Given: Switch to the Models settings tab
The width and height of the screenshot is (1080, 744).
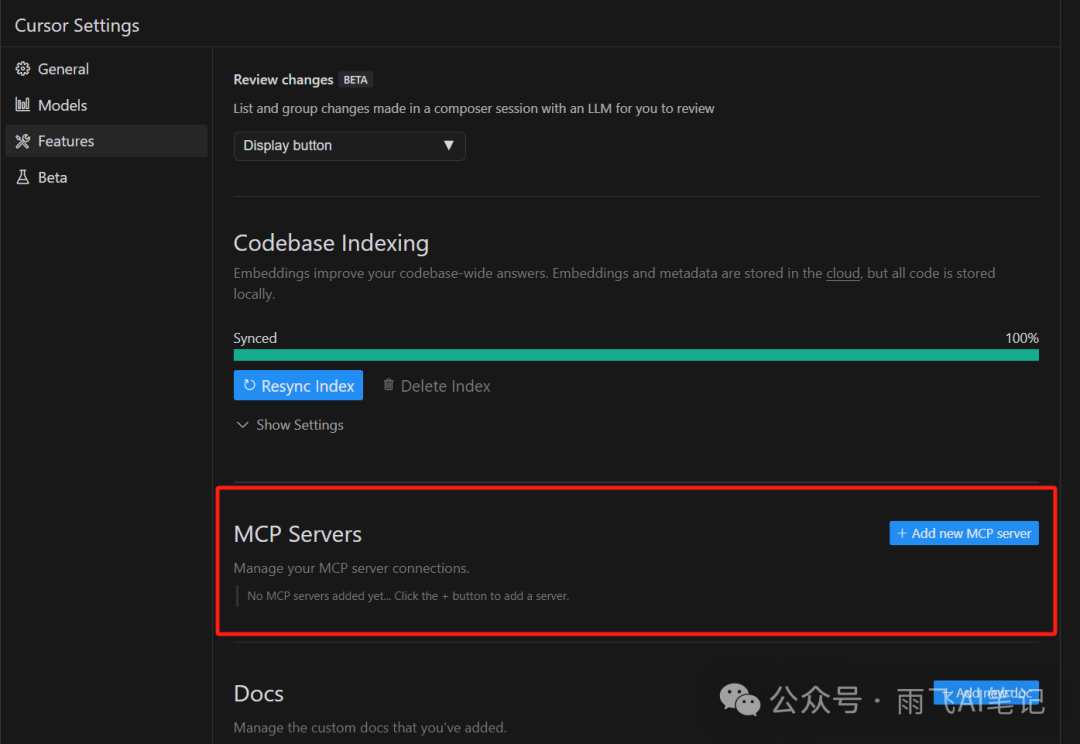Looking at the screenshot, I should click(106, 105).
